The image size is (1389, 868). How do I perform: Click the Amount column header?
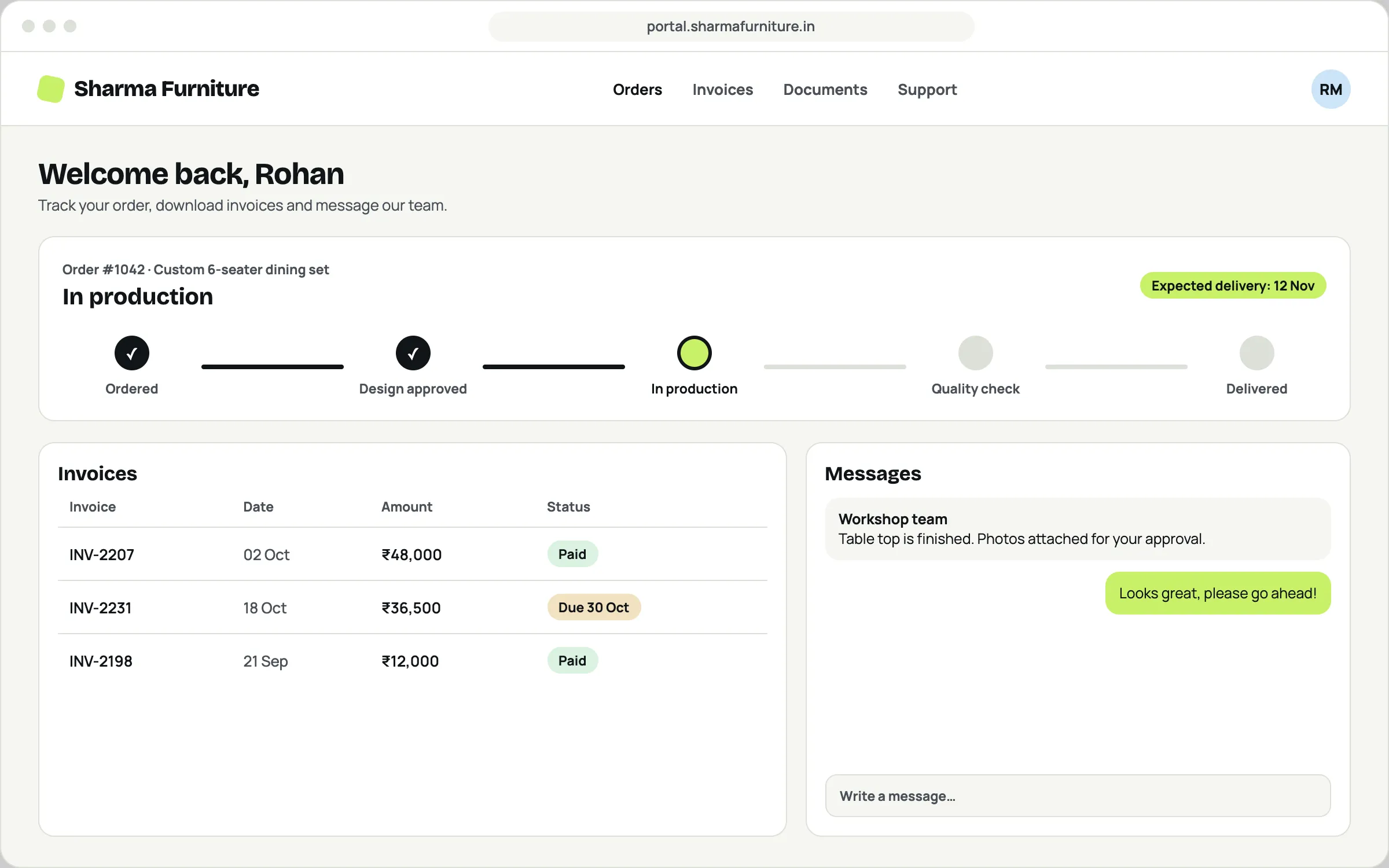407,507
